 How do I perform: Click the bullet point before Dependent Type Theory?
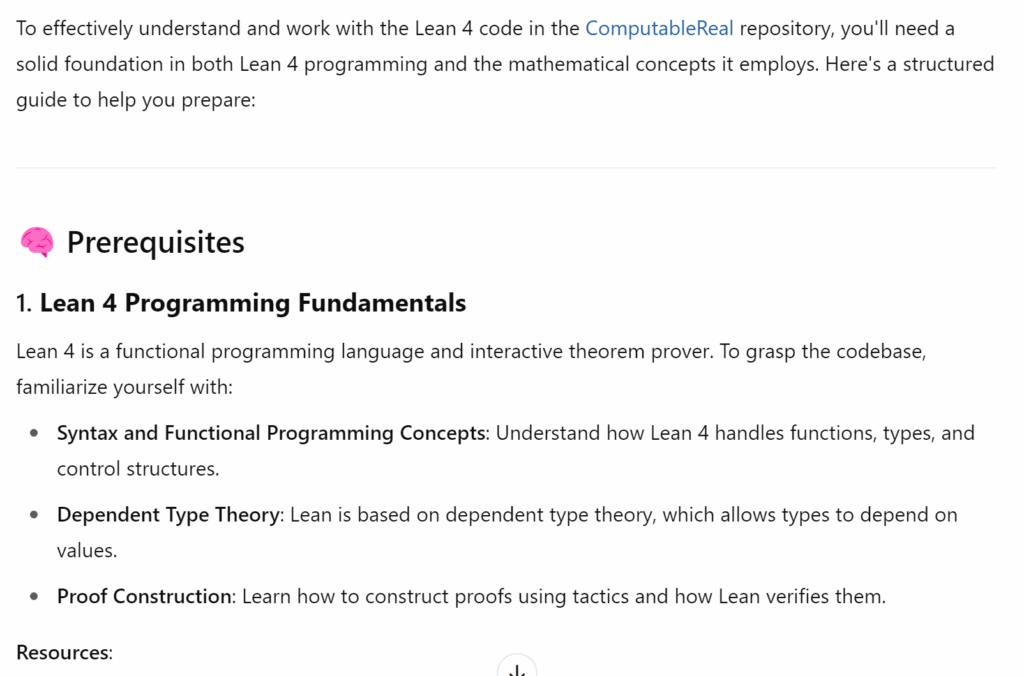click(34, 515)
